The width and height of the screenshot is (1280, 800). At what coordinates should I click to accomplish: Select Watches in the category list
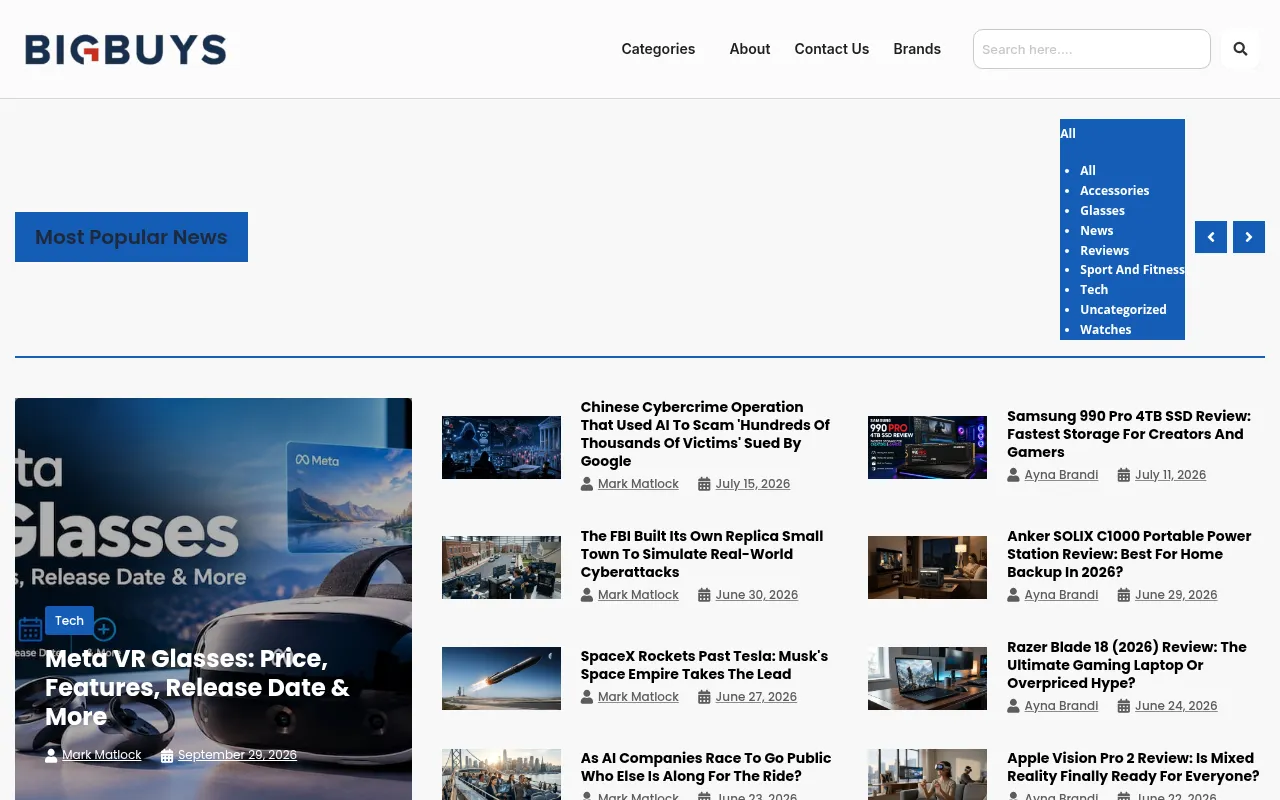[1105, 330]
